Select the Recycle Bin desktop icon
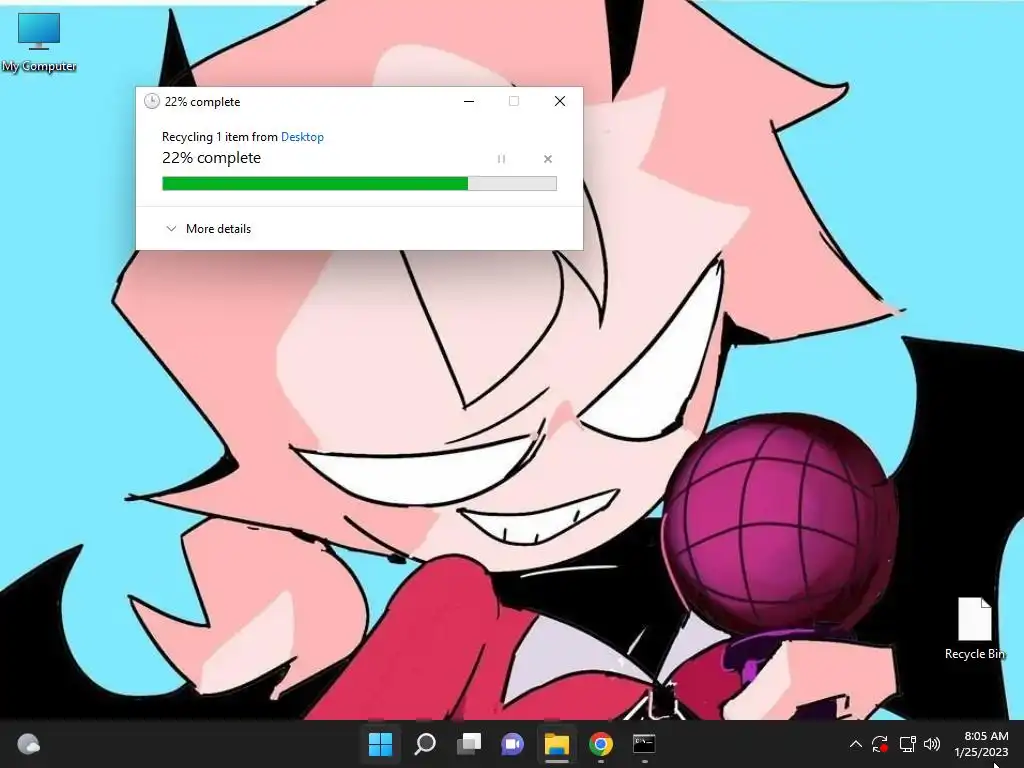 coord(974,628)
